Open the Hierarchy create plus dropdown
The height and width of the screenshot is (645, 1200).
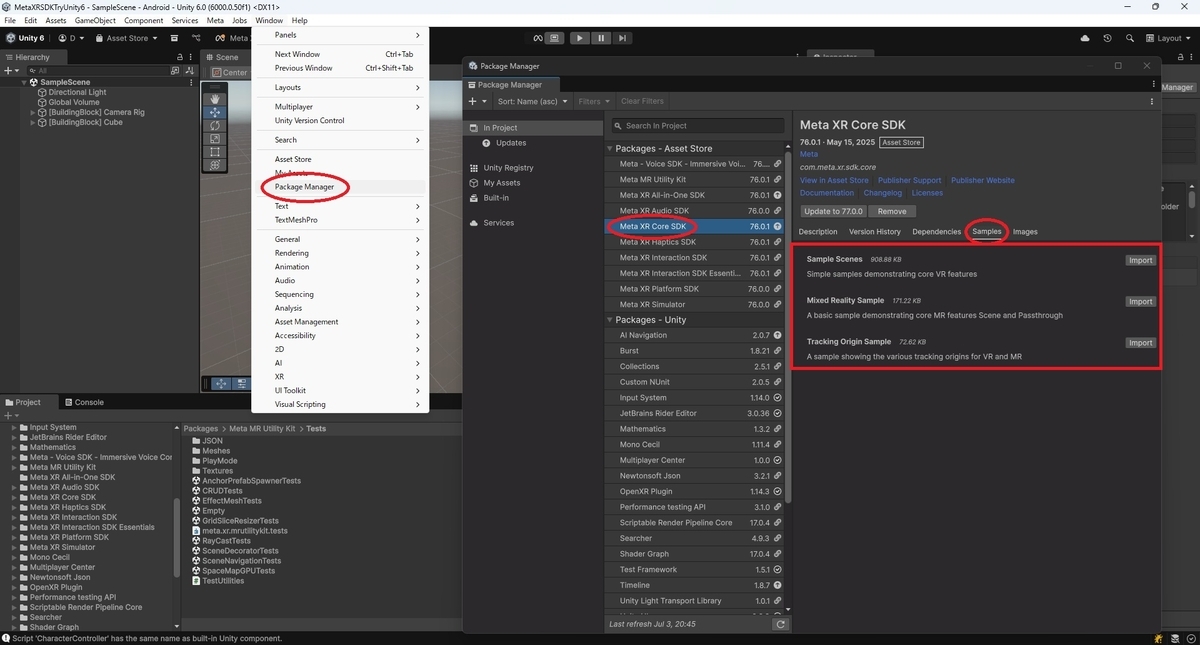click(x=11, y=71)
